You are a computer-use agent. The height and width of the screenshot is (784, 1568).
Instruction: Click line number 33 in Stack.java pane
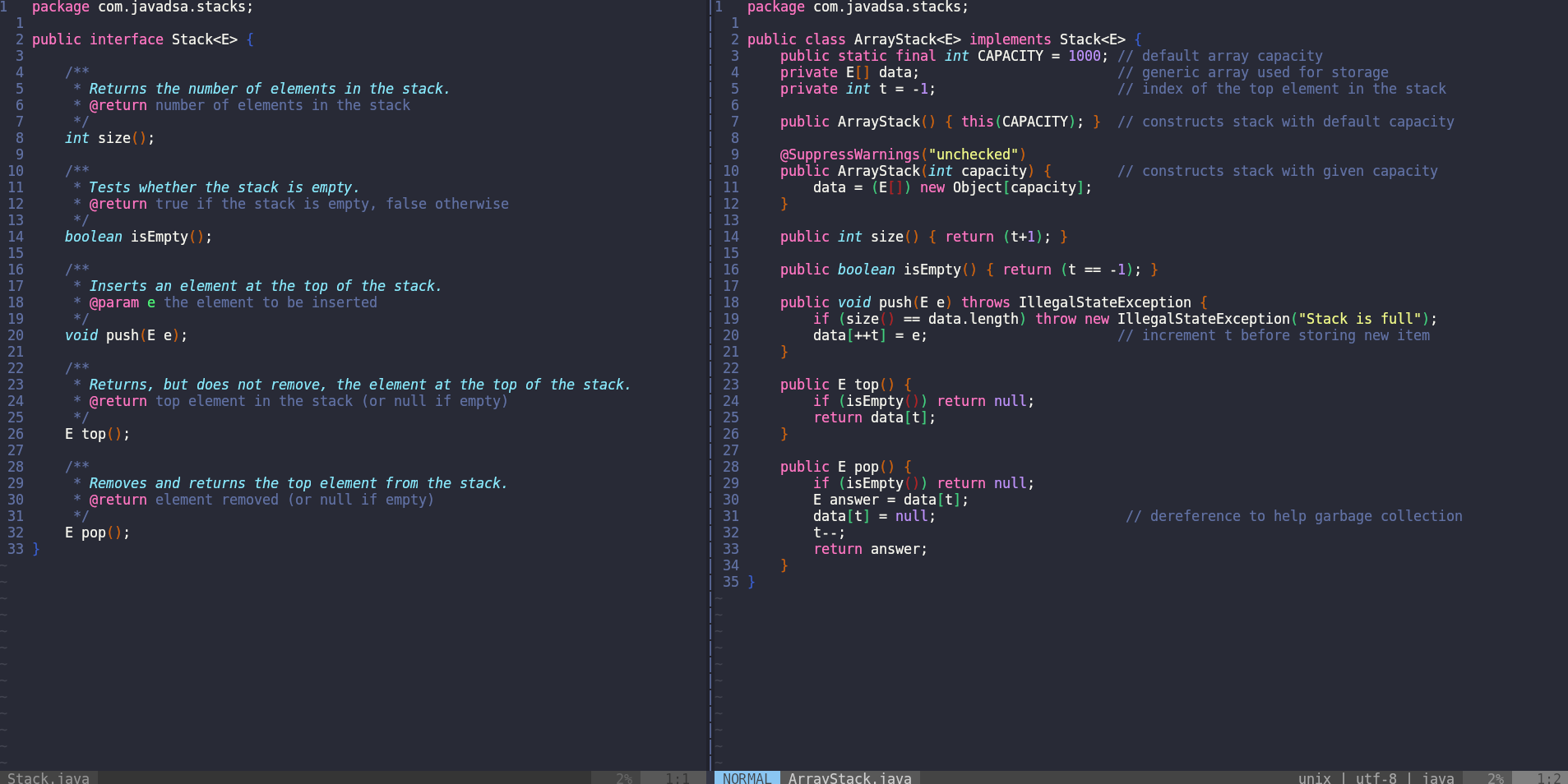(16, 549)
